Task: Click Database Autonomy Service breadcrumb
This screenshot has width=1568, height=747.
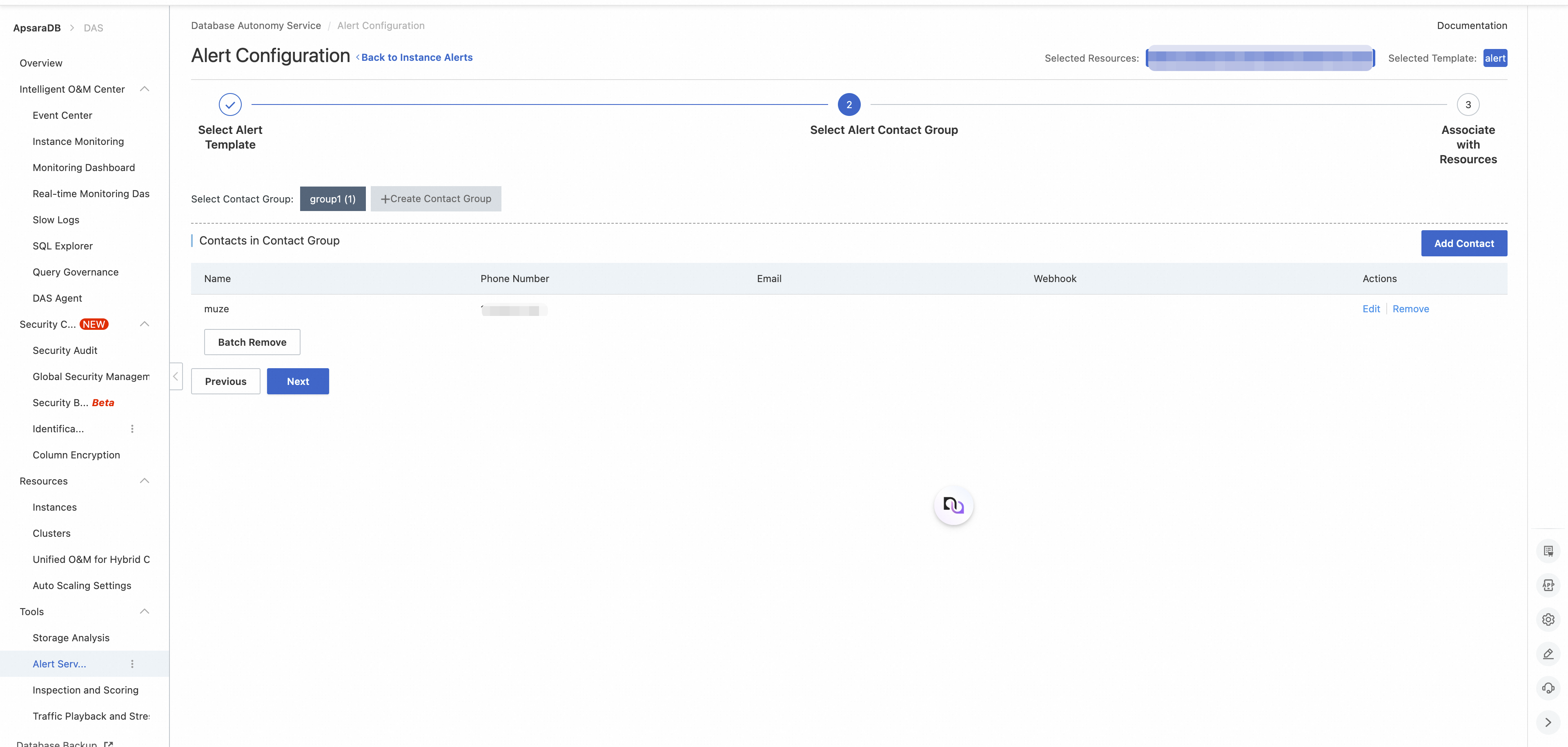Action: pos(256,26)
